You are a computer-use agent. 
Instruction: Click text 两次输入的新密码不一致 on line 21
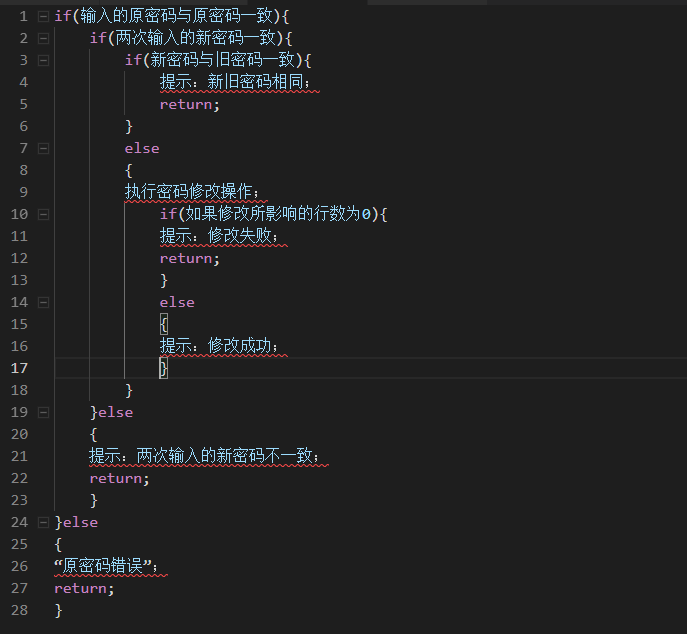click(224, 456)
